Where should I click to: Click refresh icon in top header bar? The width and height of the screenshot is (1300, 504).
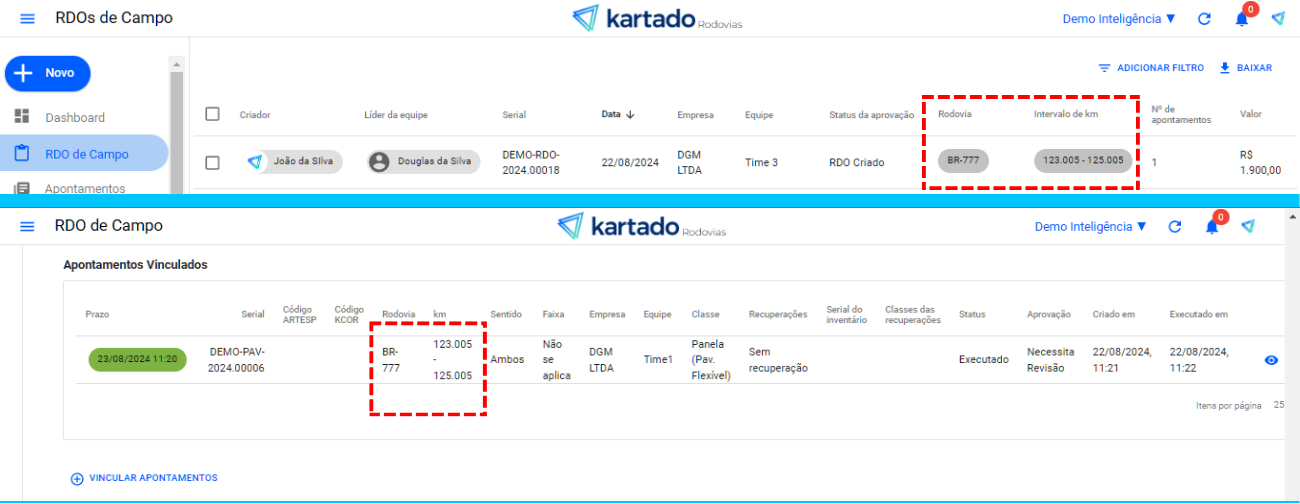click(1204, 19)
